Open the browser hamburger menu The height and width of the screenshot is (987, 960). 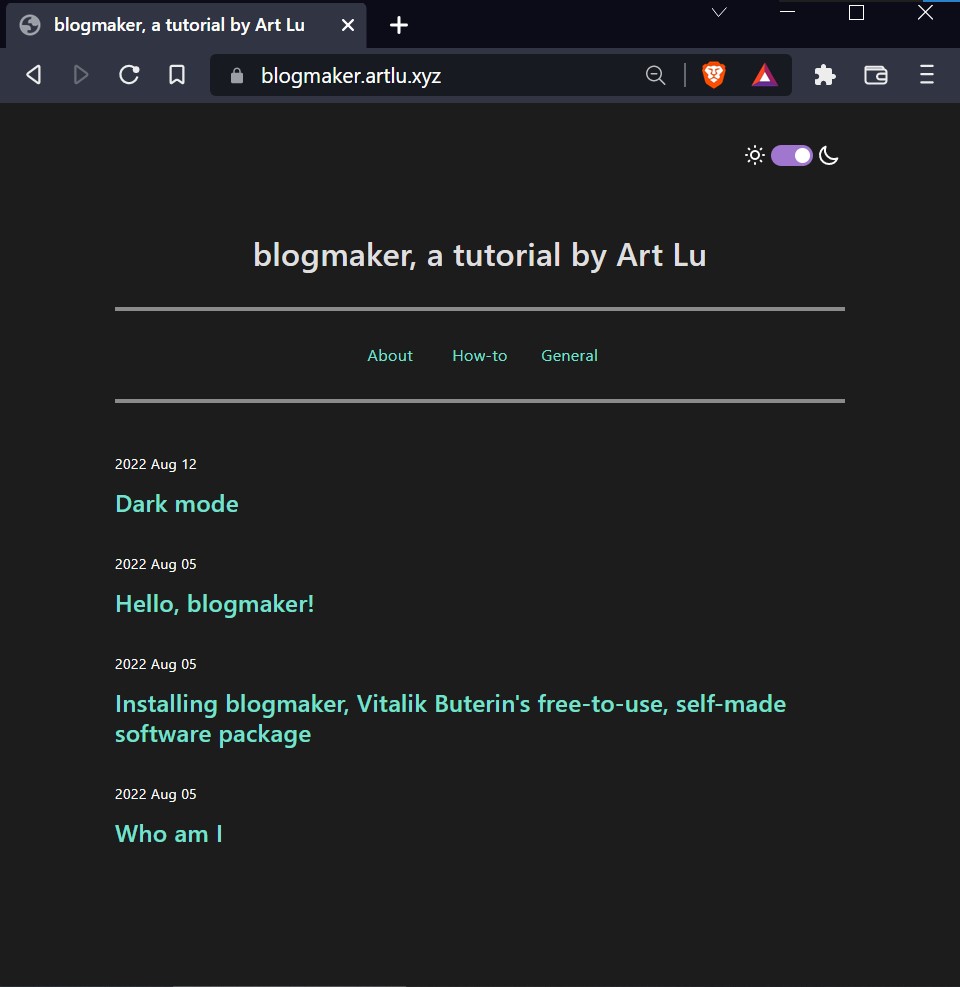coord(927,75)
